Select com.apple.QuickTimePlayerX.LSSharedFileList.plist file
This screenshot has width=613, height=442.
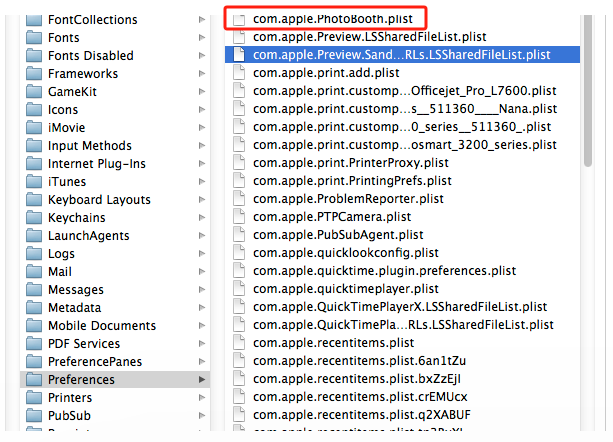click(400, 307)
